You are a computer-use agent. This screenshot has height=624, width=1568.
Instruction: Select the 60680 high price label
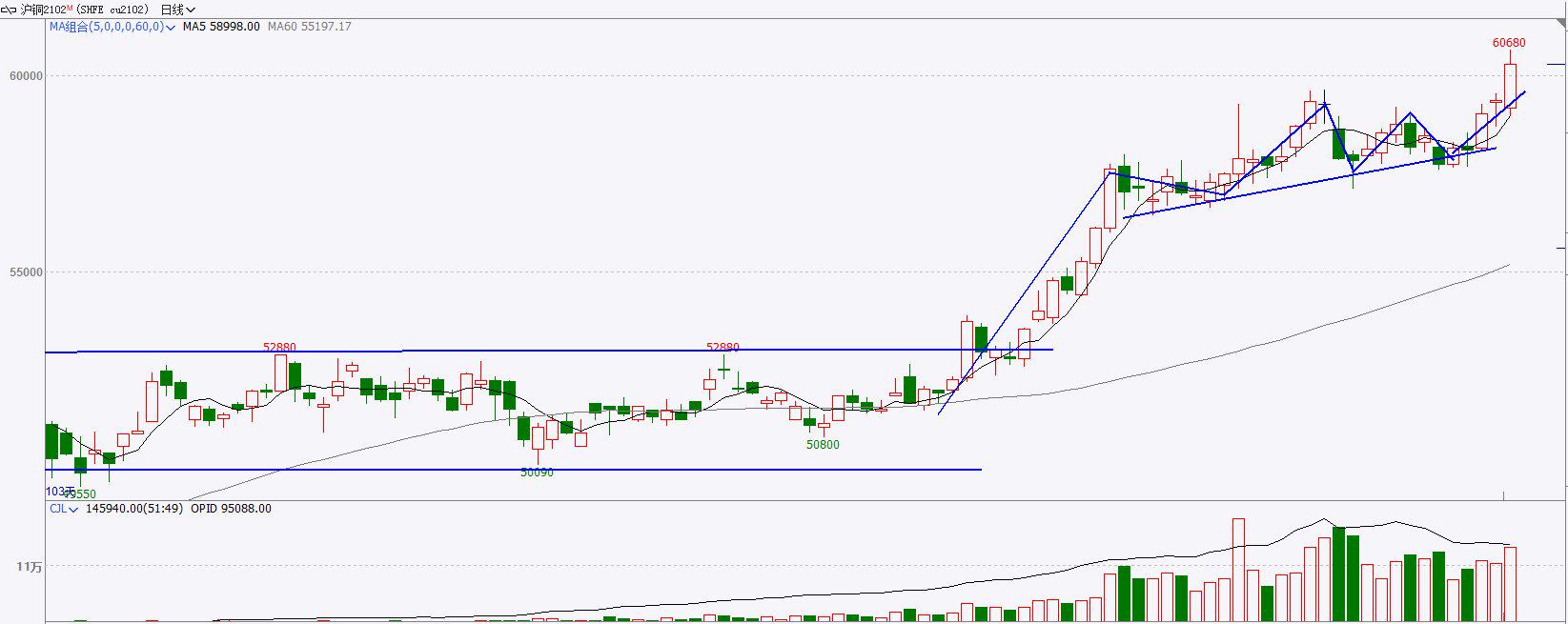click(1508, 43)
